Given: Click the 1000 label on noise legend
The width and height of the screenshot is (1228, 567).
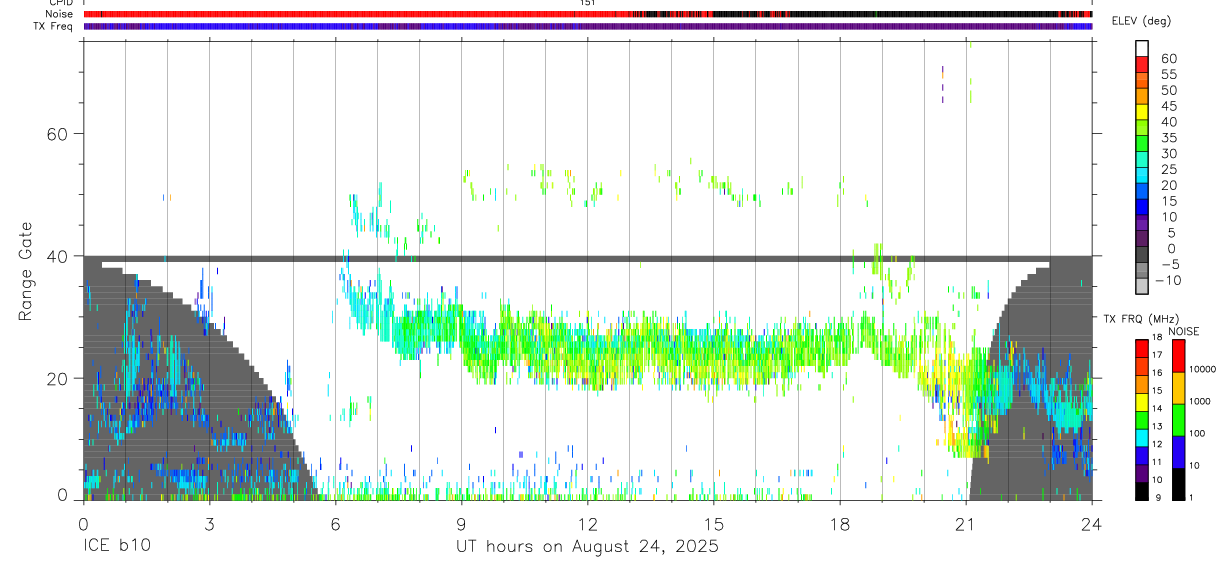Looking at the screenshot, I should [x=1198, y=401].
